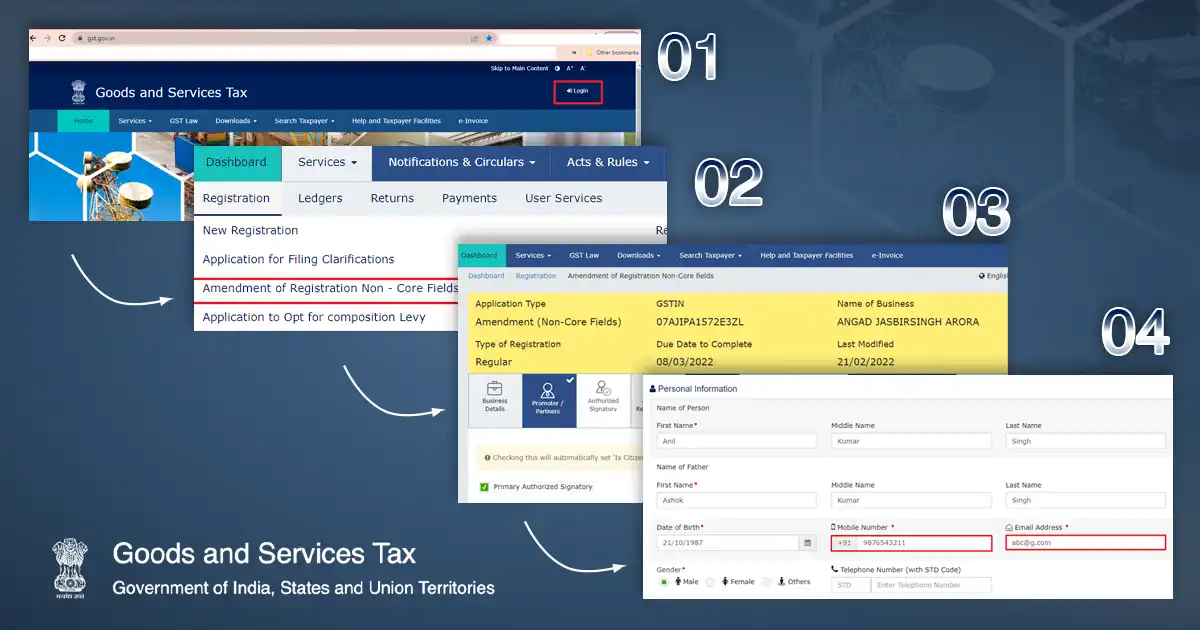Select the Female gender radio button
Image resolution: width=1200 pixels, height=630 pixels.
click(x=710, y=581)
